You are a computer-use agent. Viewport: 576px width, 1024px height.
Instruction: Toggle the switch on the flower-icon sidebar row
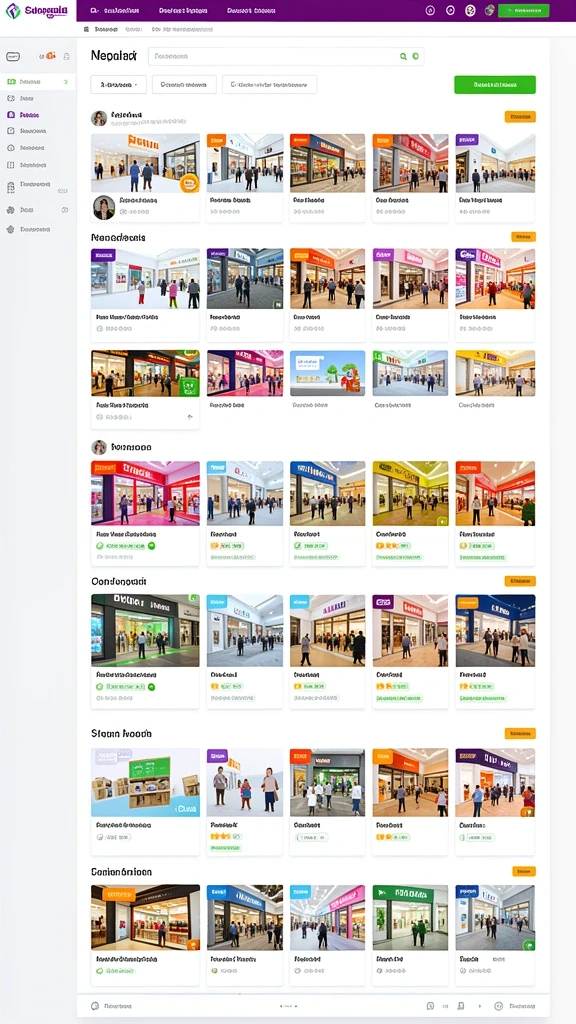coord(65,210)
